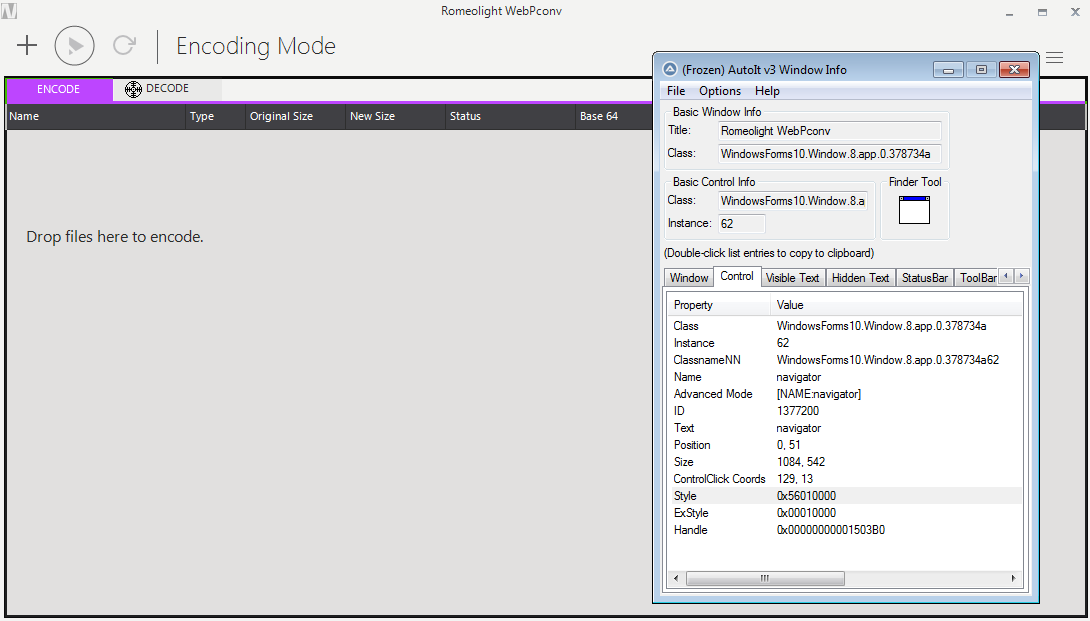This screenshot has height=621, width=1090.
Task: Switch to the DECODE tab
Action: click(167, 89)
